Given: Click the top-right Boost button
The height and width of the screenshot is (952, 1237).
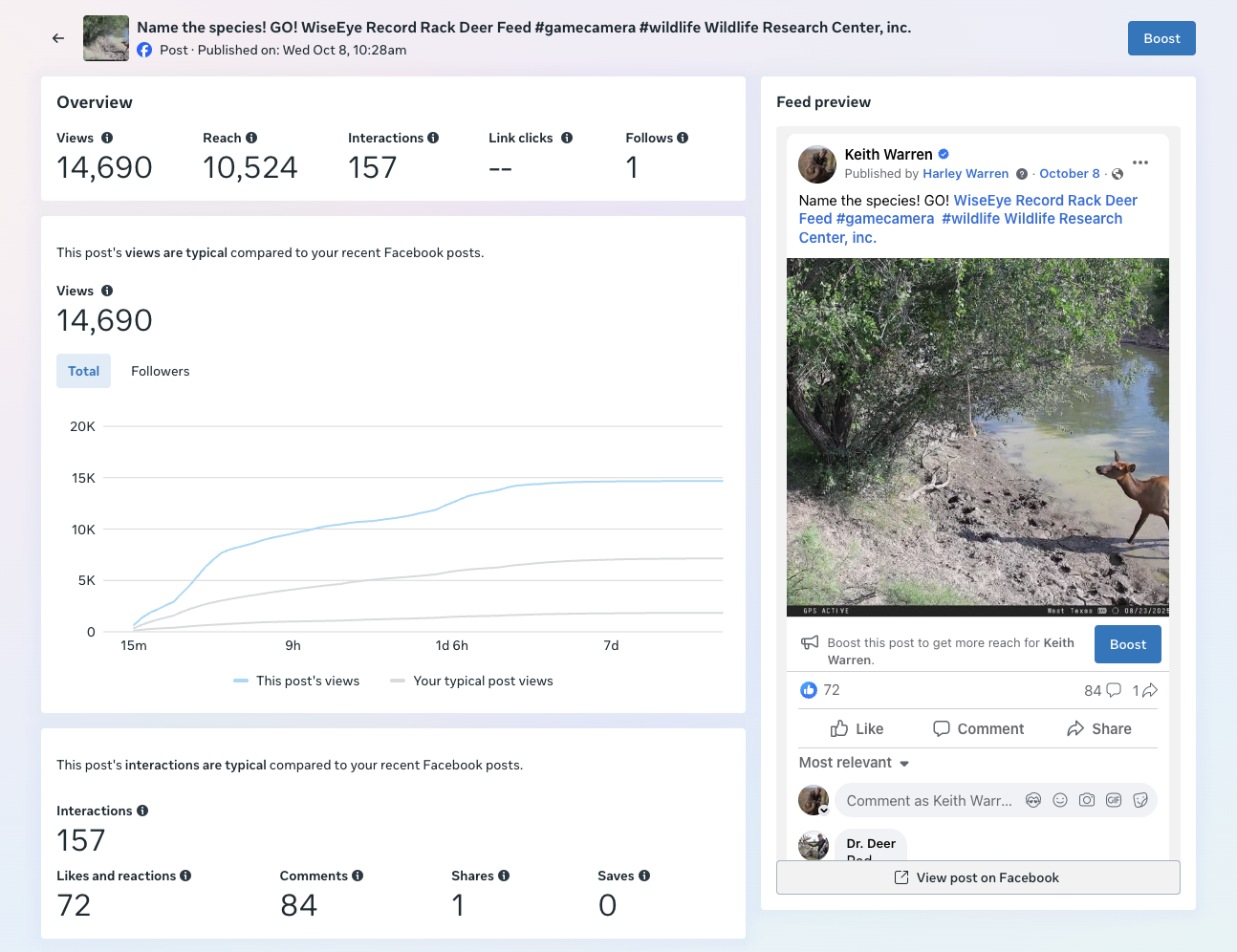Looking at the screenshot, I should tap(1161, 38).
